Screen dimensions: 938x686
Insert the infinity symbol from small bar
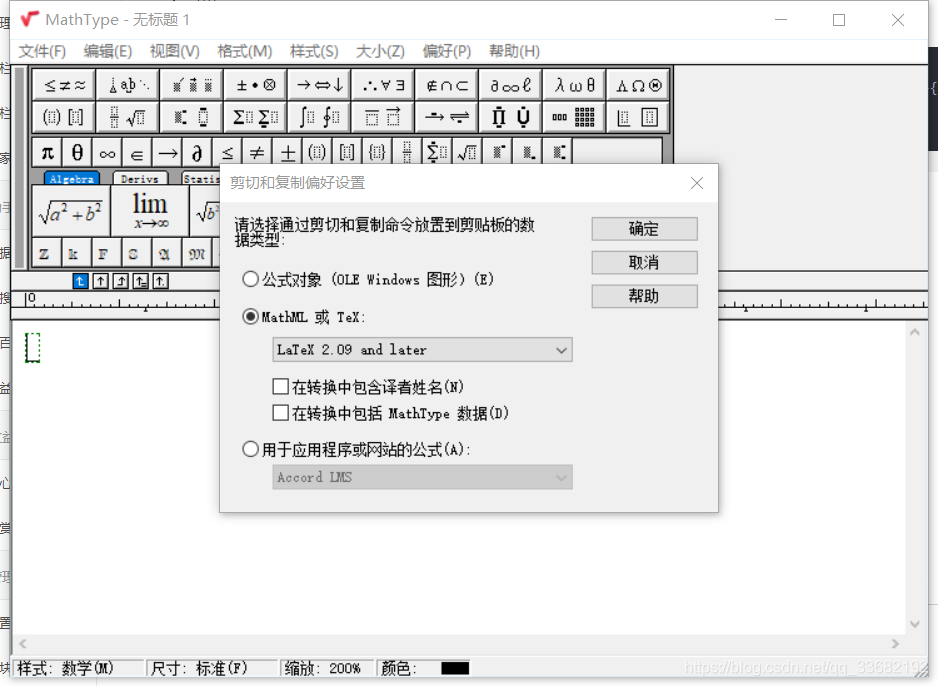(107, 153)
